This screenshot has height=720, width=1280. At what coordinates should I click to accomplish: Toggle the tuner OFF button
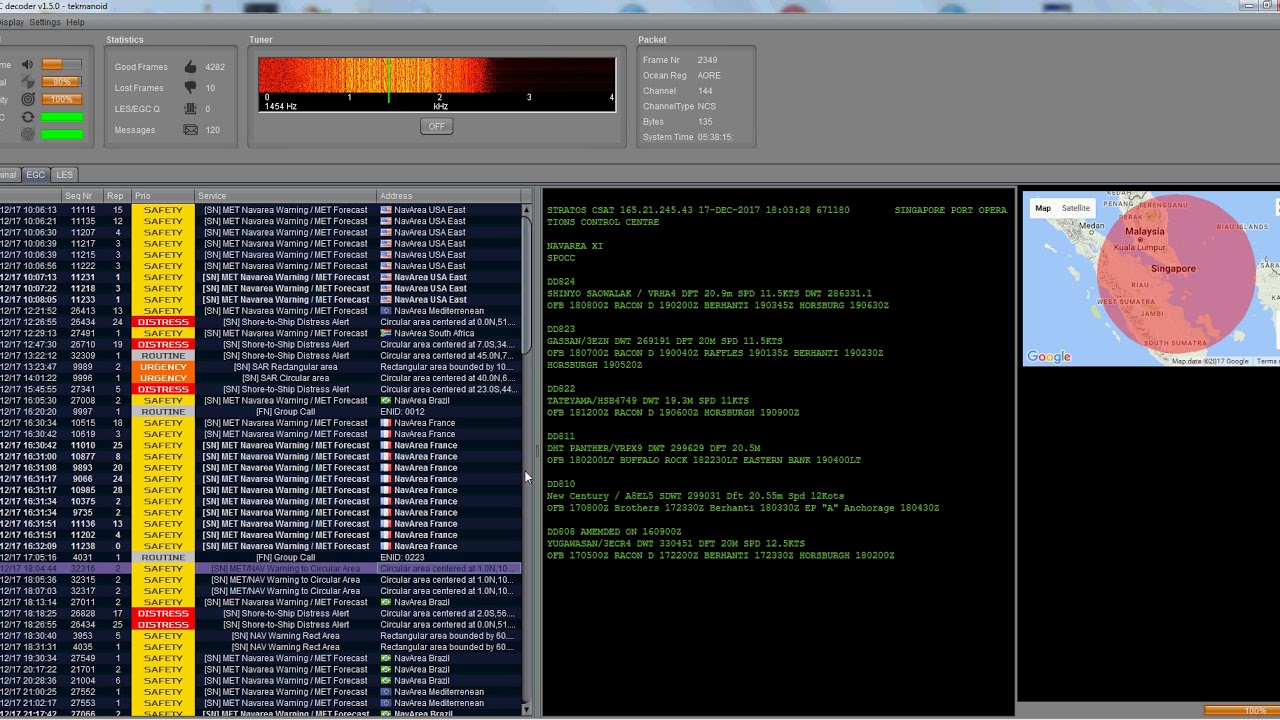click(x=436, y=127)
